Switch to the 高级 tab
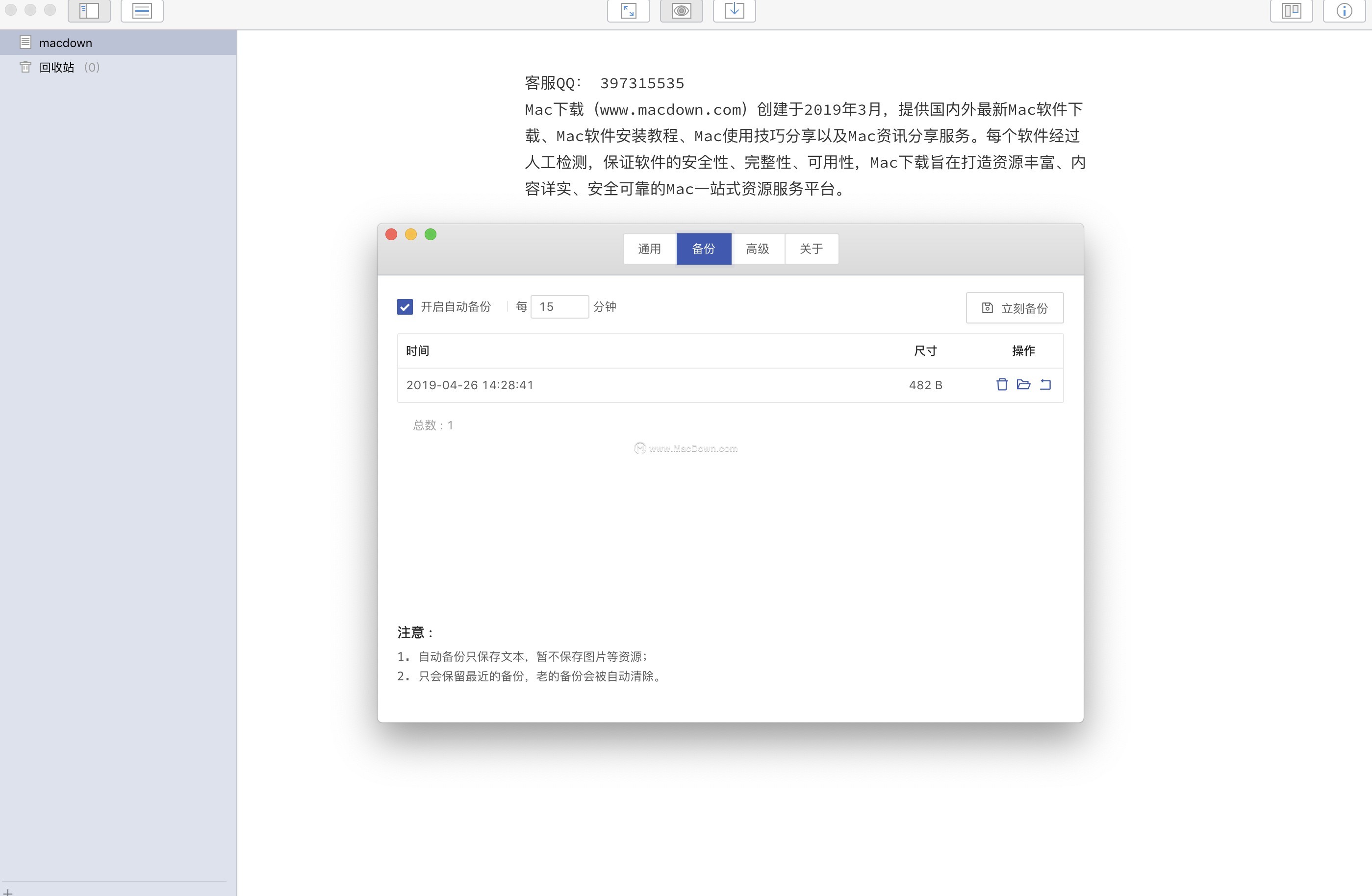 tap(758, 249)
